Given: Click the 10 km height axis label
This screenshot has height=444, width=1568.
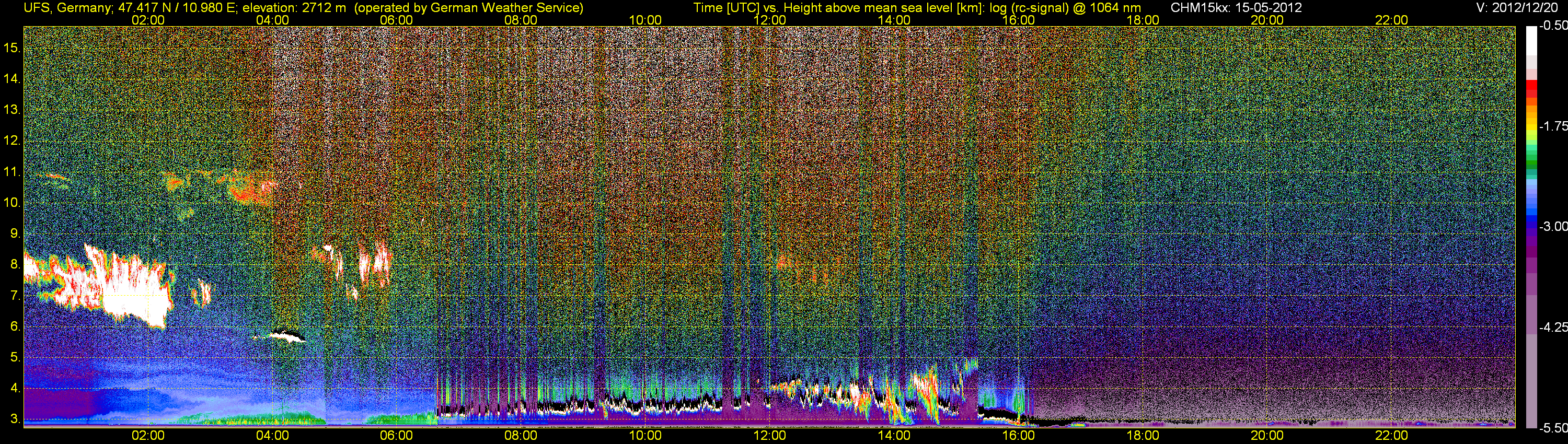Looking at the screenshot, I should click(x=11, y=203).
